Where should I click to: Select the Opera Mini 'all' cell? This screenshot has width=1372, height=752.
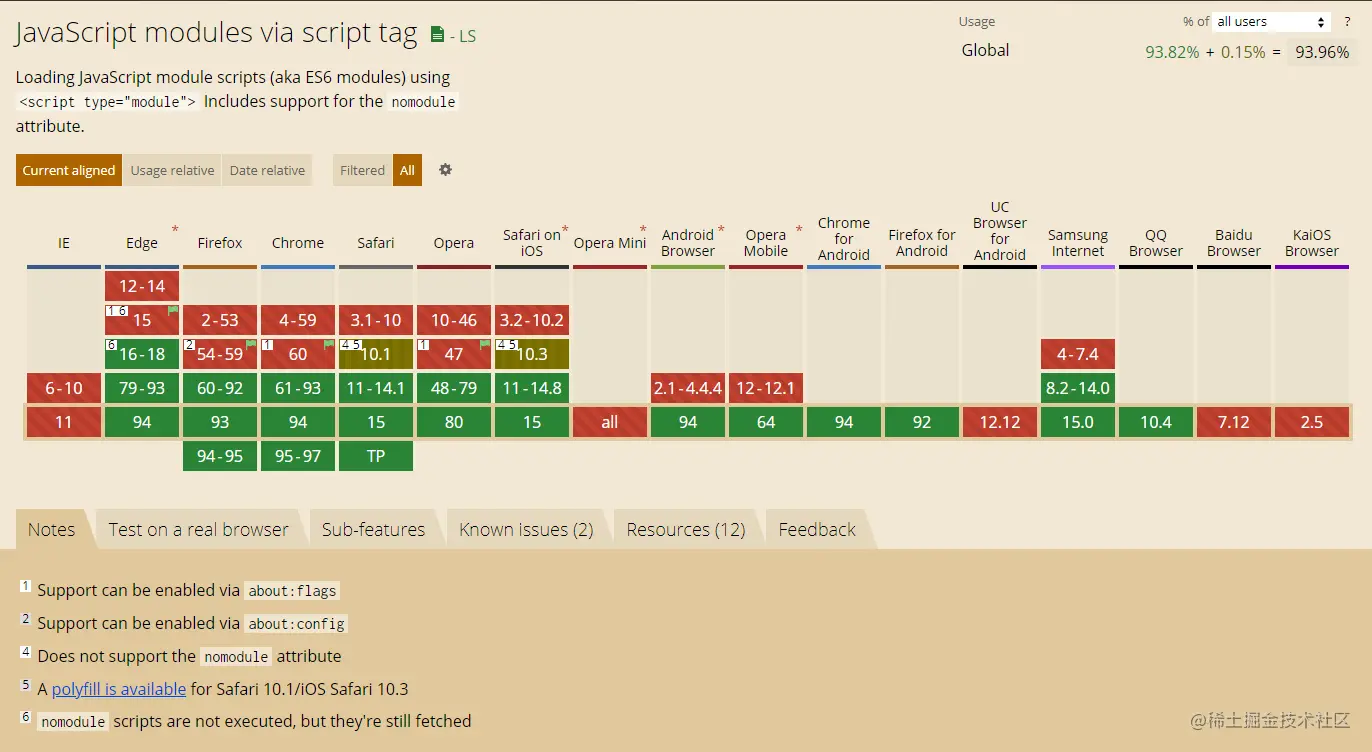610,422
